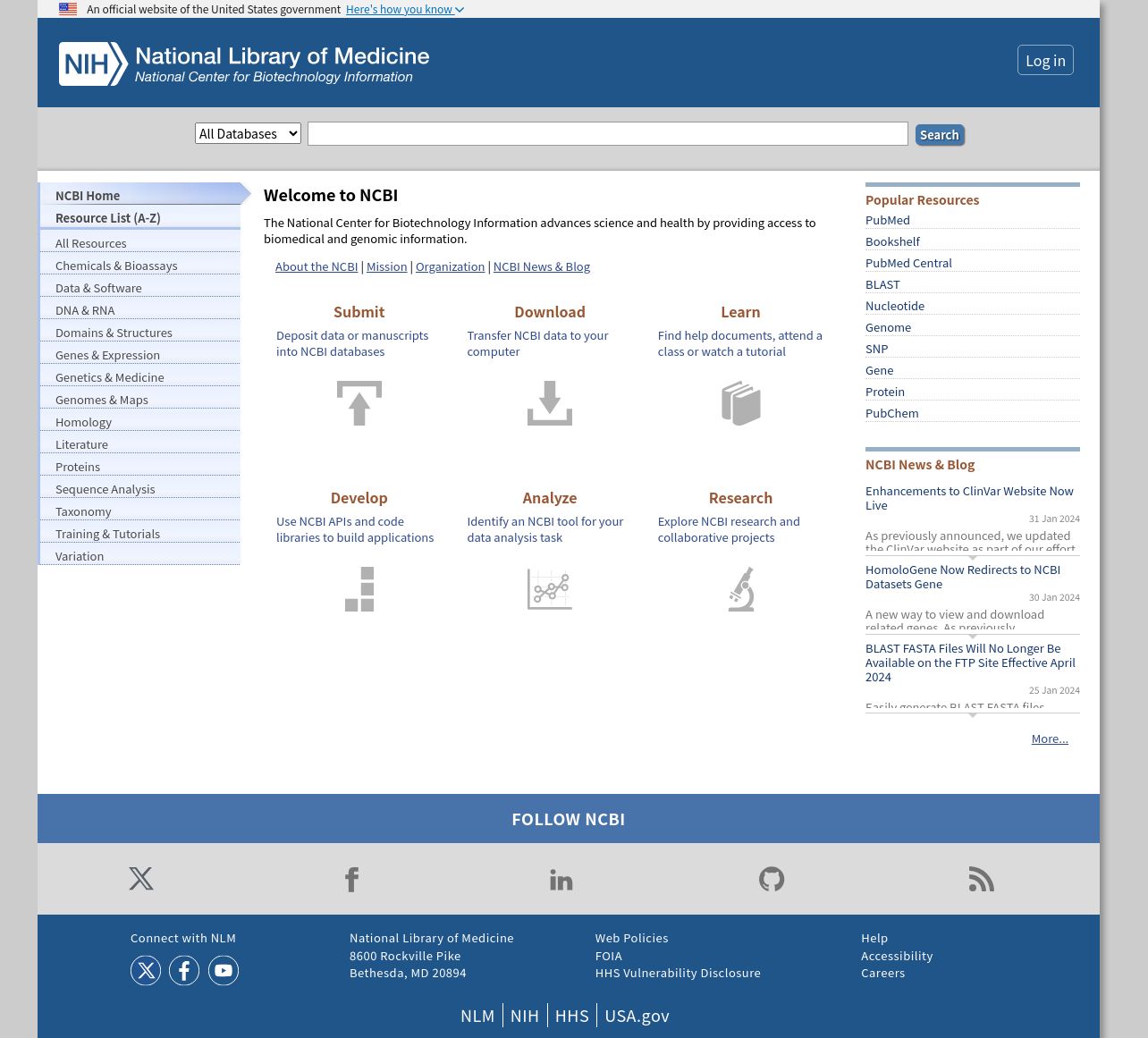Screen dimensions: 1148x1038
Task: Follow the Organization link
Action: [450, 266]
